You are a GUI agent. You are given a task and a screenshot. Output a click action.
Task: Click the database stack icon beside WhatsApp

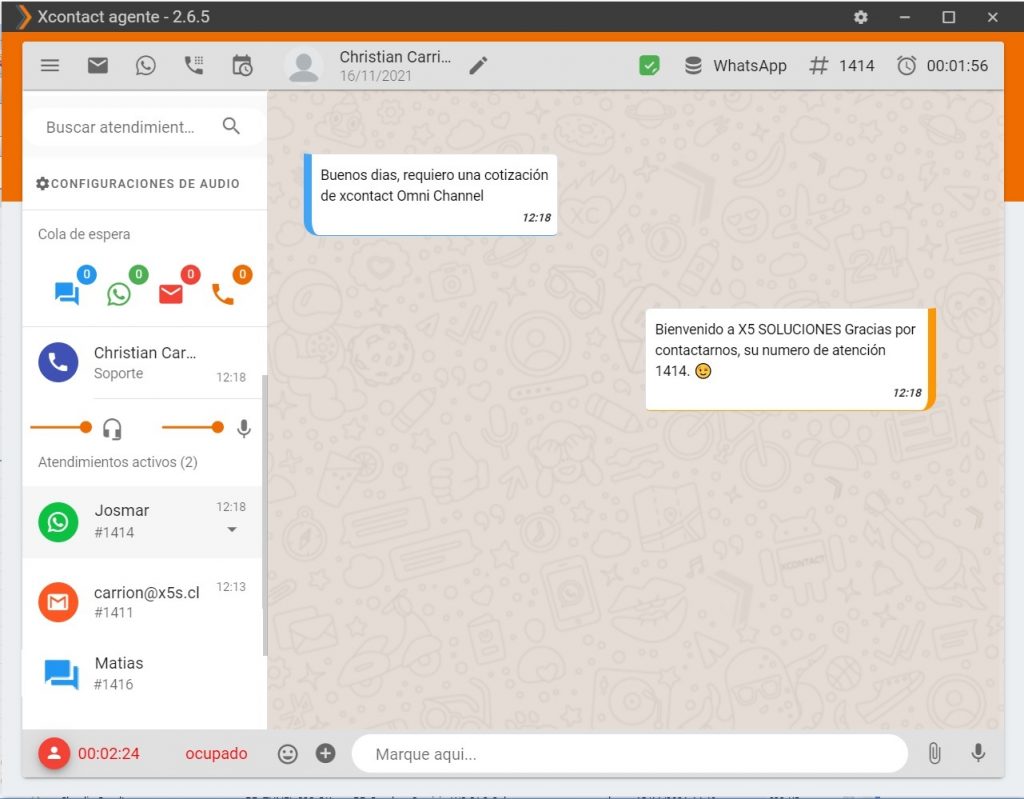click(693, 65)
